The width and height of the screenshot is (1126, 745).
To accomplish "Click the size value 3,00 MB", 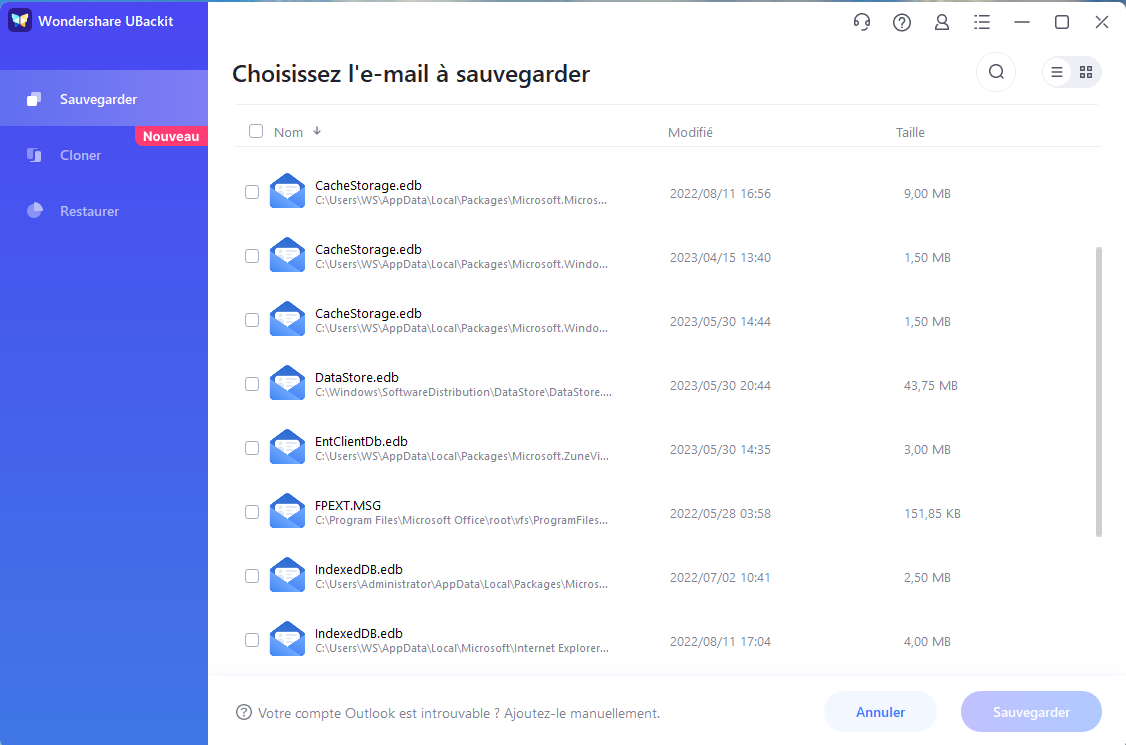I will coord(927,450).
